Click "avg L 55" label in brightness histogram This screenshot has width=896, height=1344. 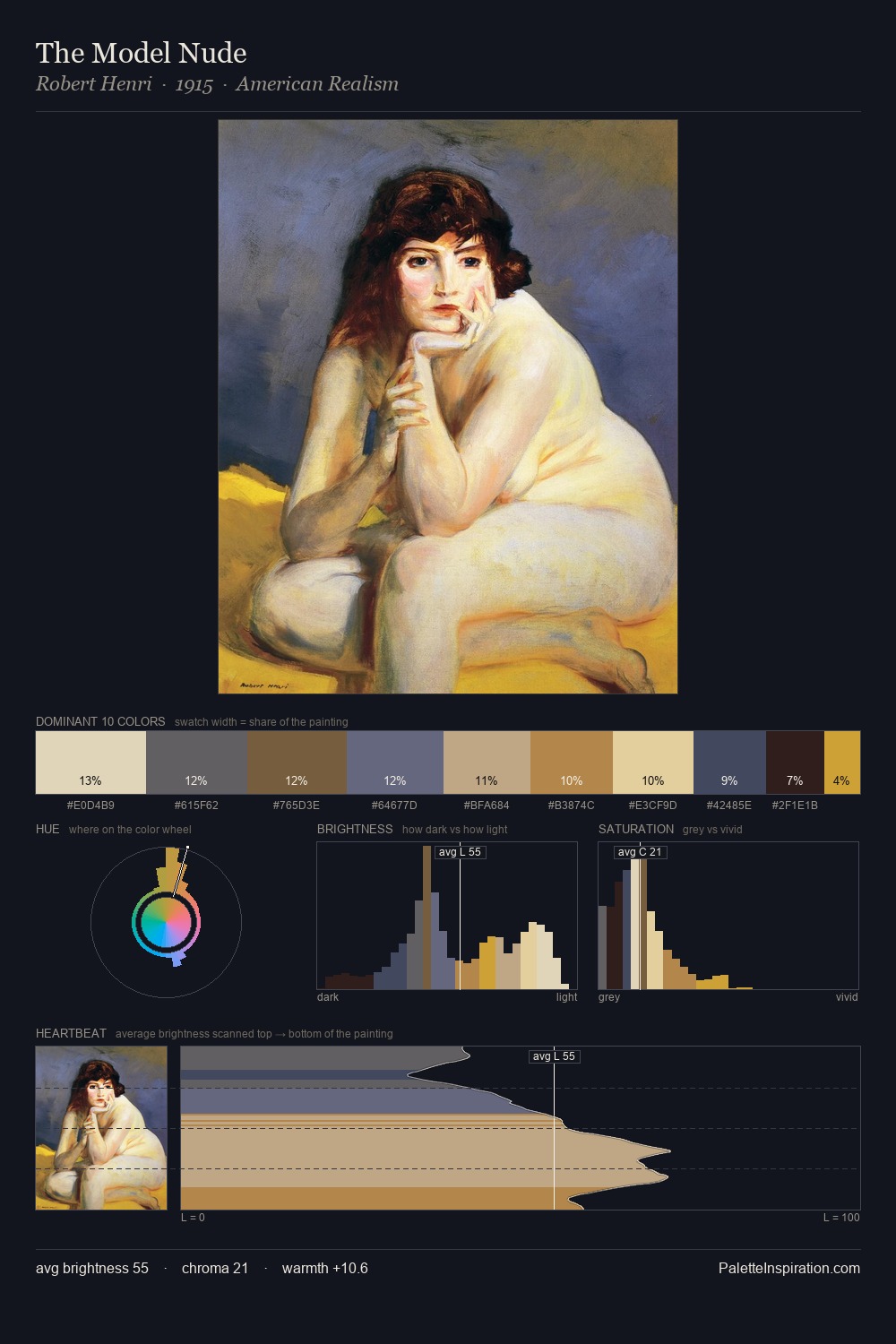click(x=460, y=852)
